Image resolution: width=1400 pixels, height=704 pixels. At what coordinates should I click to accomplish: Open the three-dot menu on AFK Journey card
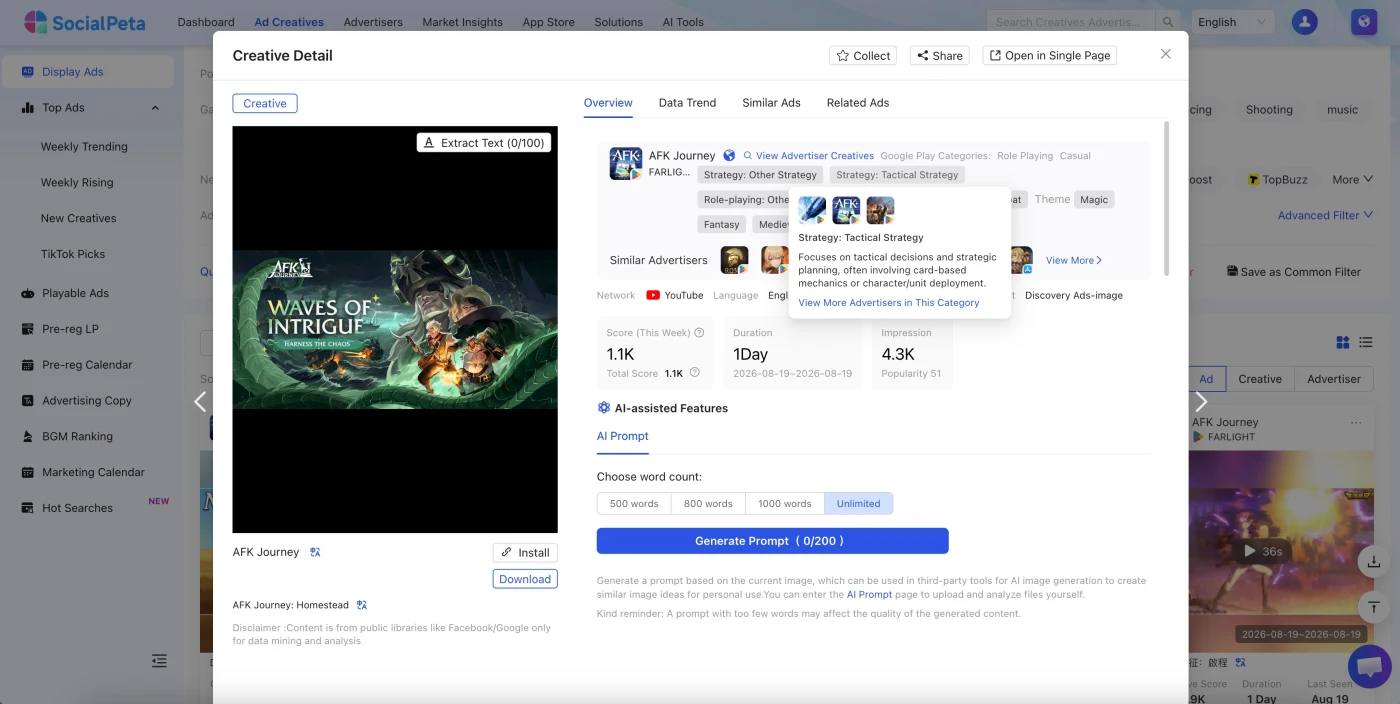tap(1356, 423)
